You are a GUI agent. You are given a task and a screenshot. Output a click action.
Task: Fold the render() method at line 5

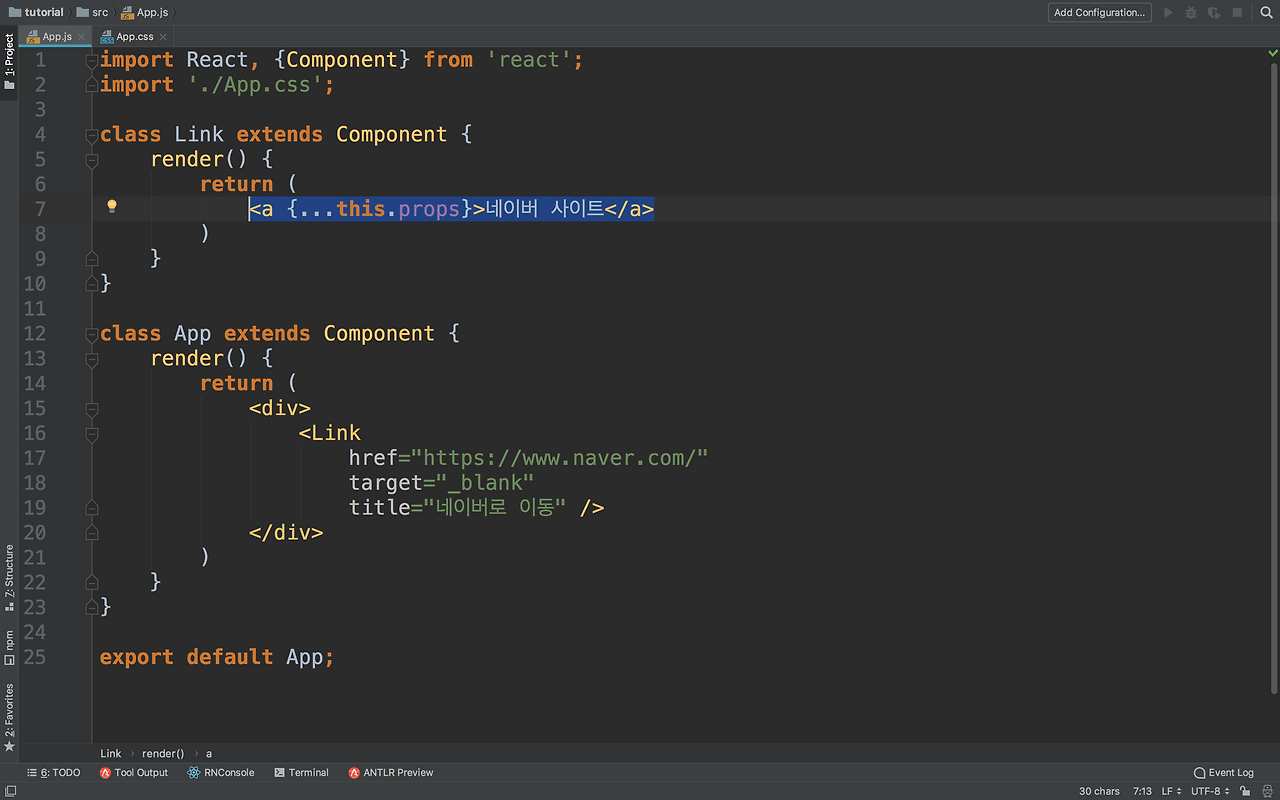pos(92,160)
